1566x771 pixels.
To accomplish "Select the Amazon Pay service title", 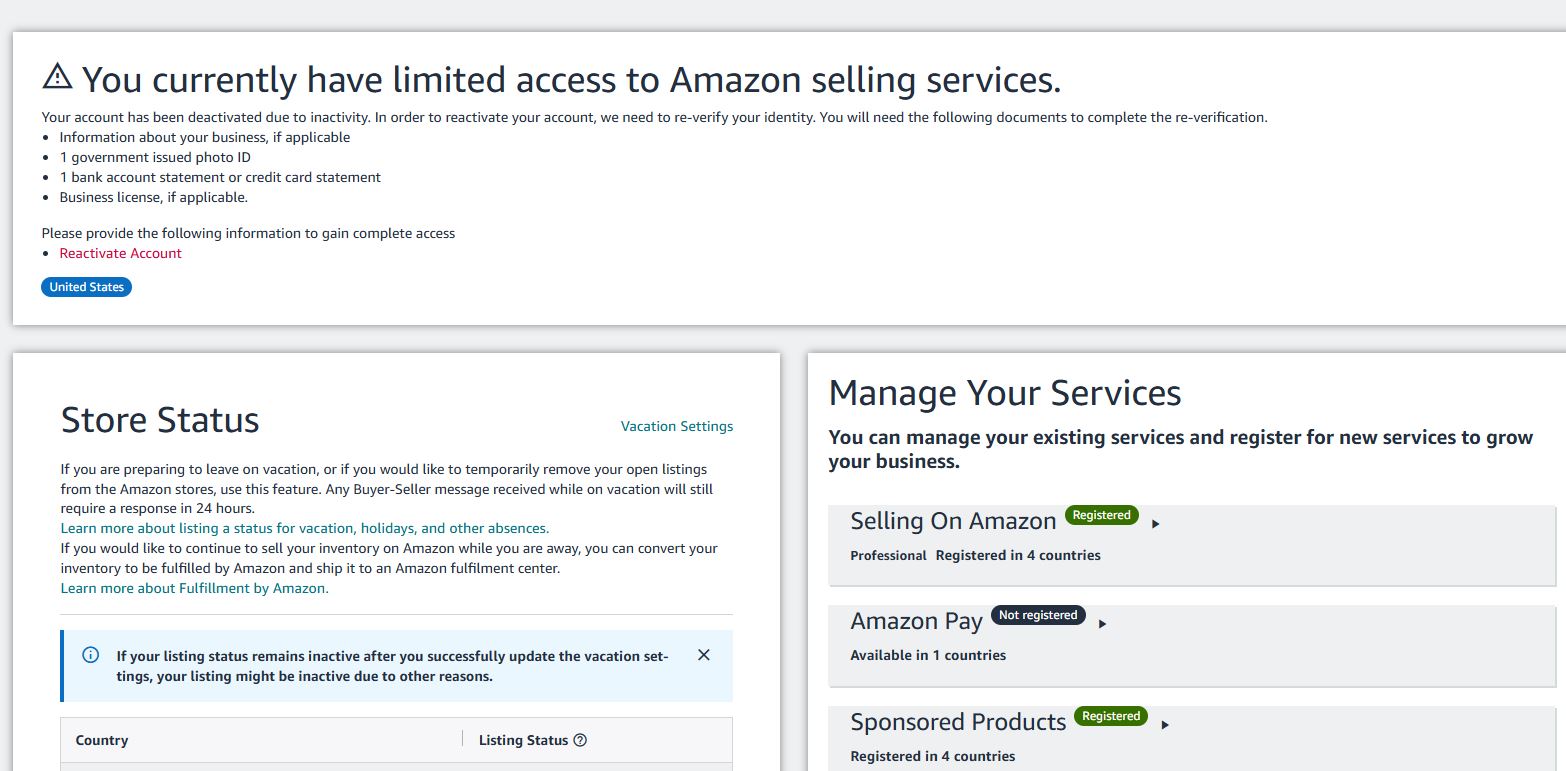I will 917,621.
